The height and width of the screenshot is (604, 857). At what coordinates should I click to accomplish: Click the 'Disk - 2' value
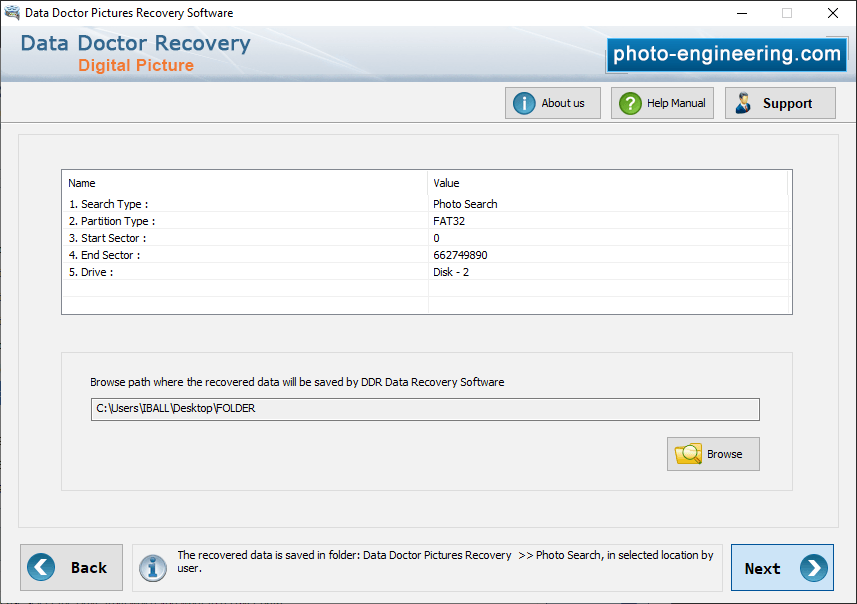coord(451,272)
